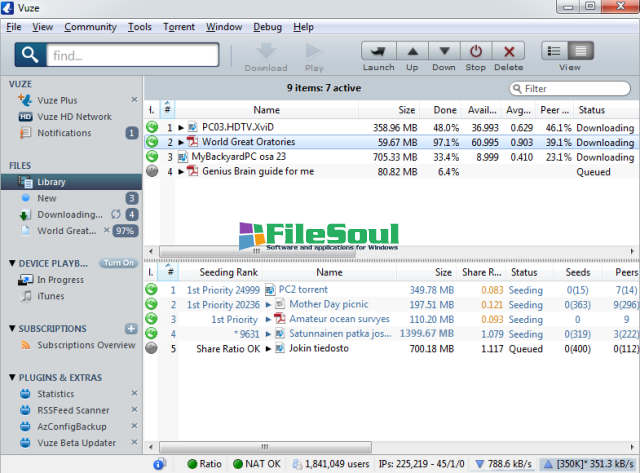The width and height of the screenshot is (640, 473).
Task: Click the find search field
Action: (133, 55)
